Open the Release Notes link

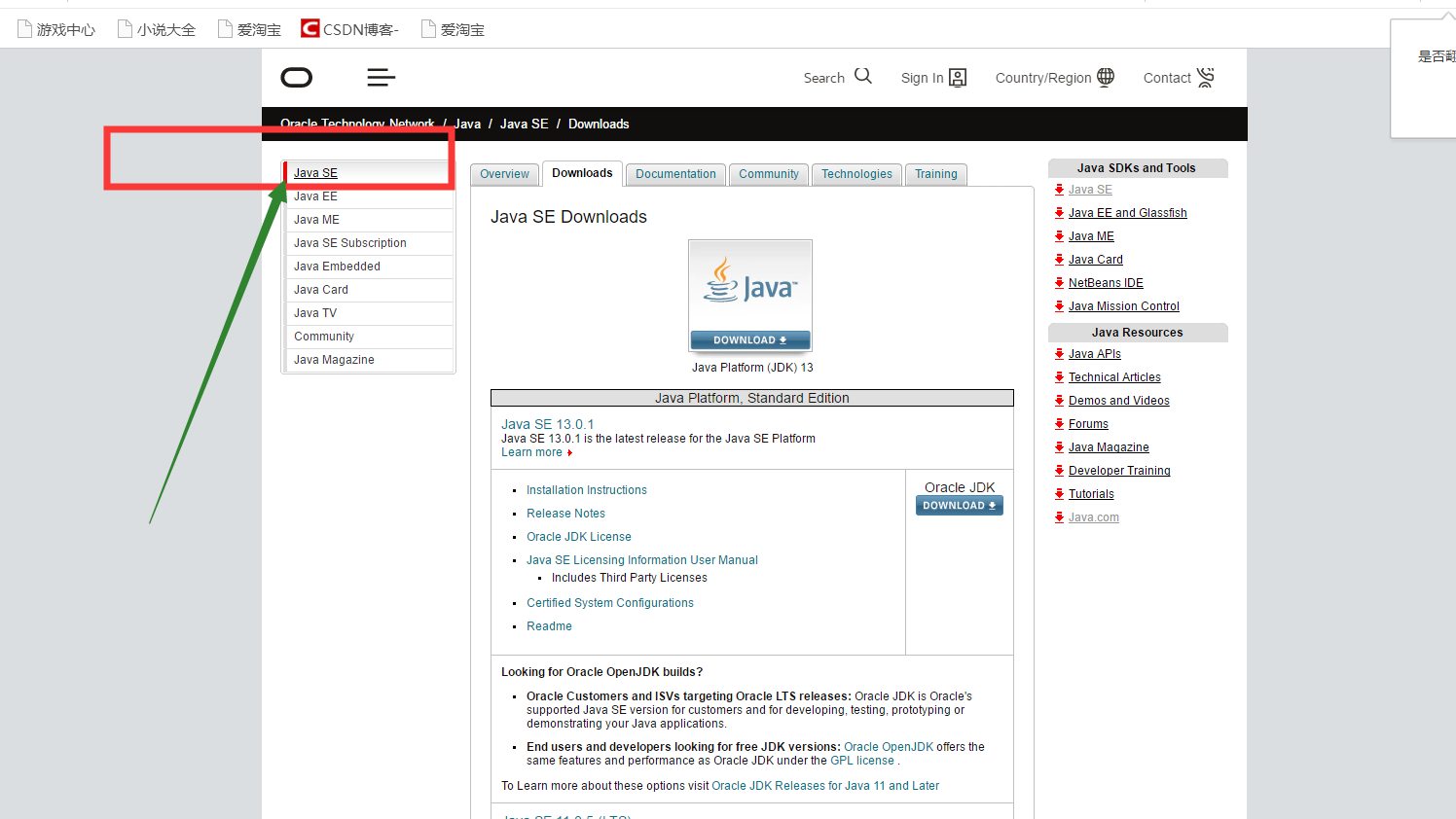tap(565, 513)
